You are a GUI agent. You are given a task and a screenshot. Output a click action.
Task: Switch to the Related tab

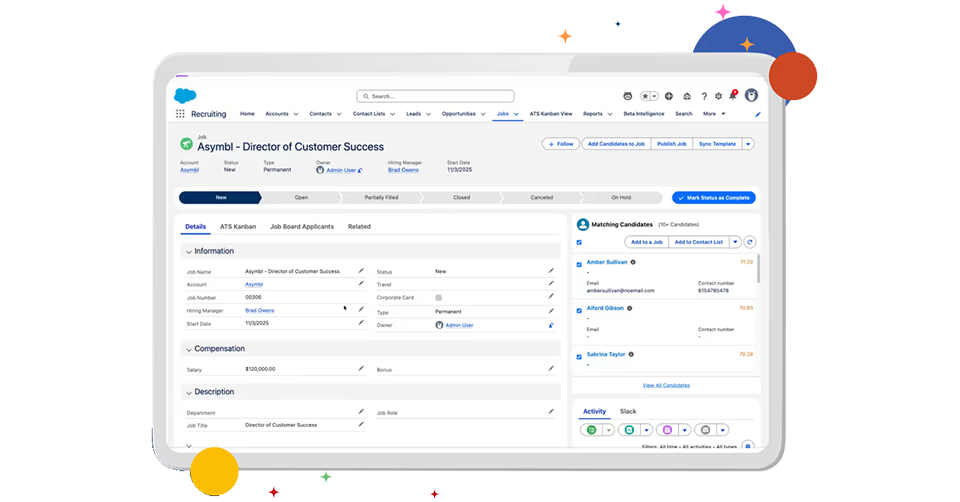(359, 227)
